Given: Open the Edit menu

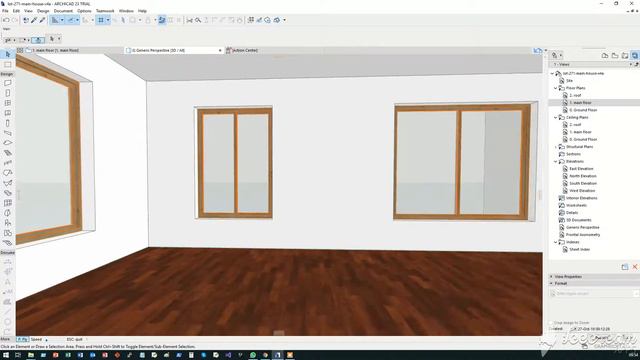Looking at the screenshot, I should [x=16, y=11].
